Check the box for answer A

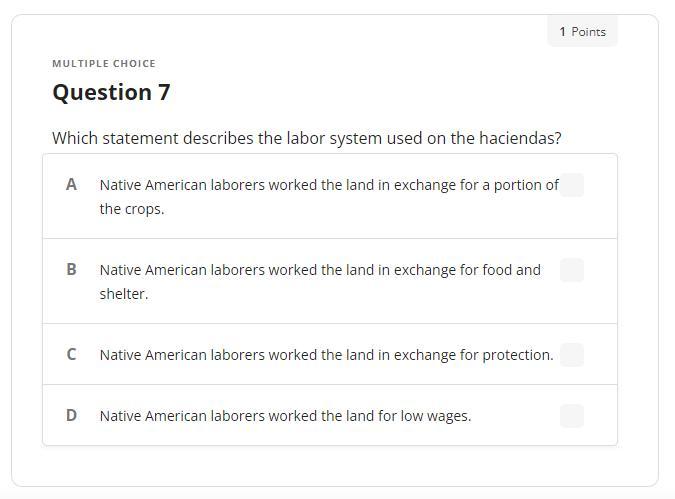572,185
